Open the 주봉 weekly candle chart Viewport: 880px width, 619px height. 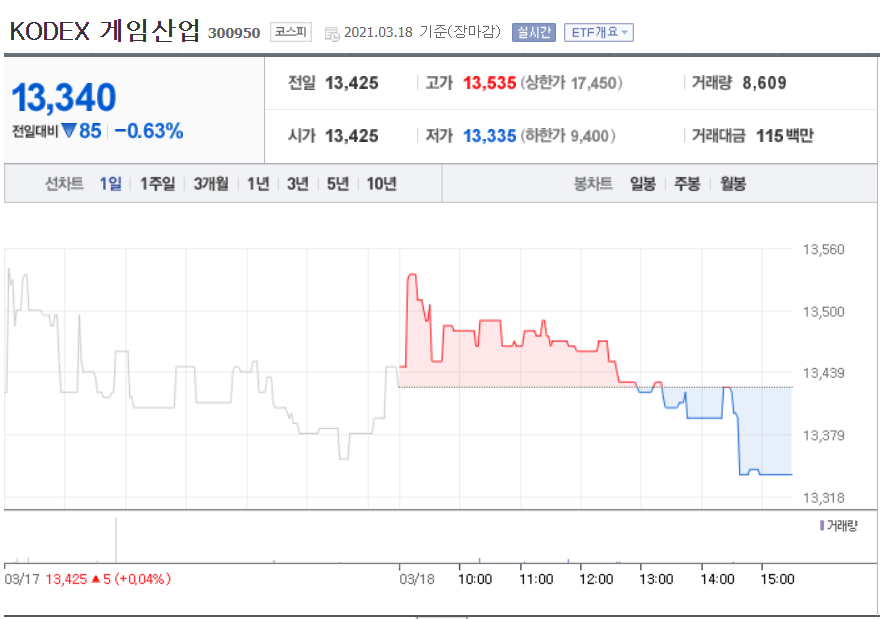click(687, 183)
